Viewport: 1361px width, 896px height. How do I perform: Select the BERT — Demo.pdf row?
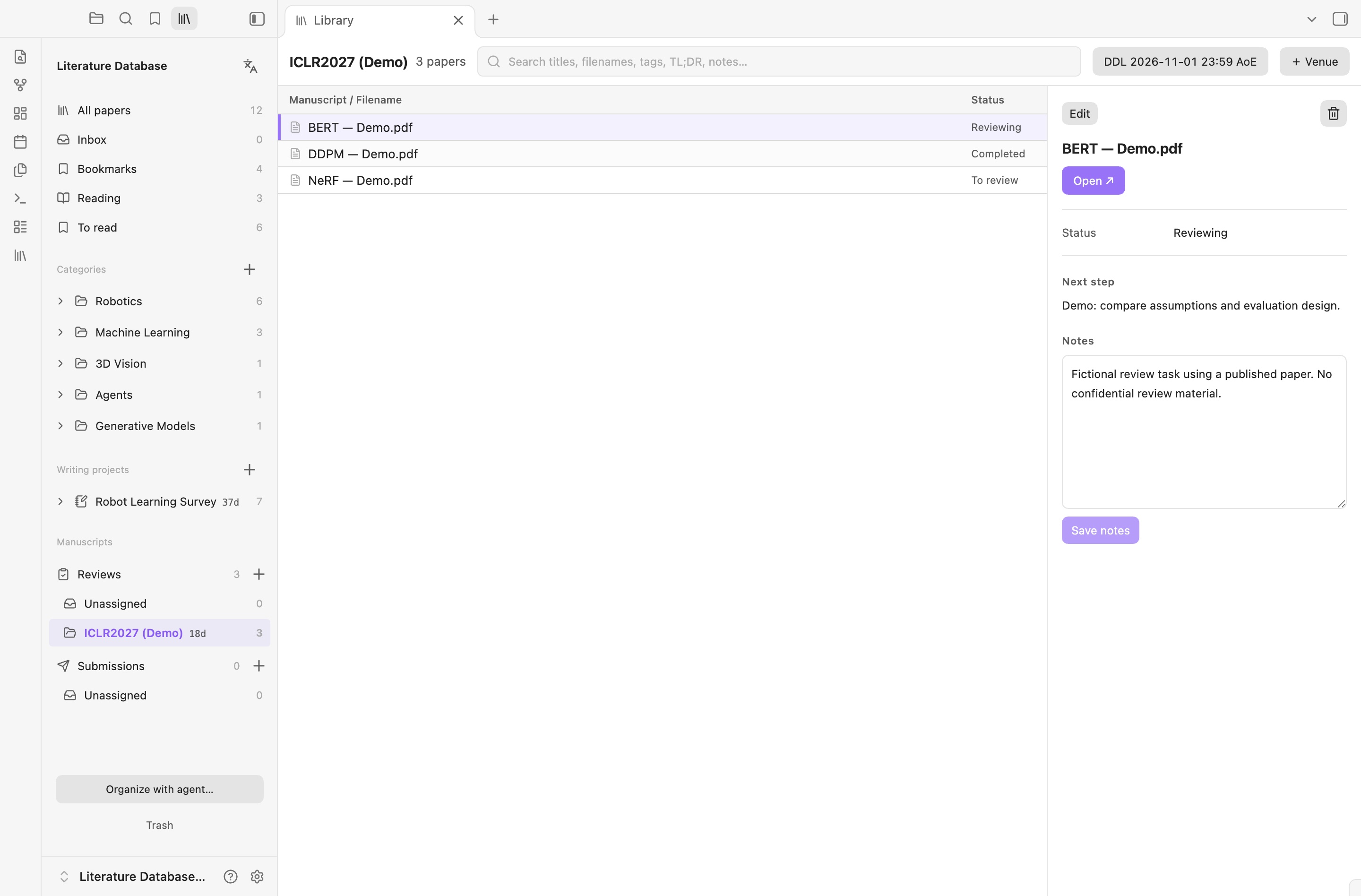(662, 128)
